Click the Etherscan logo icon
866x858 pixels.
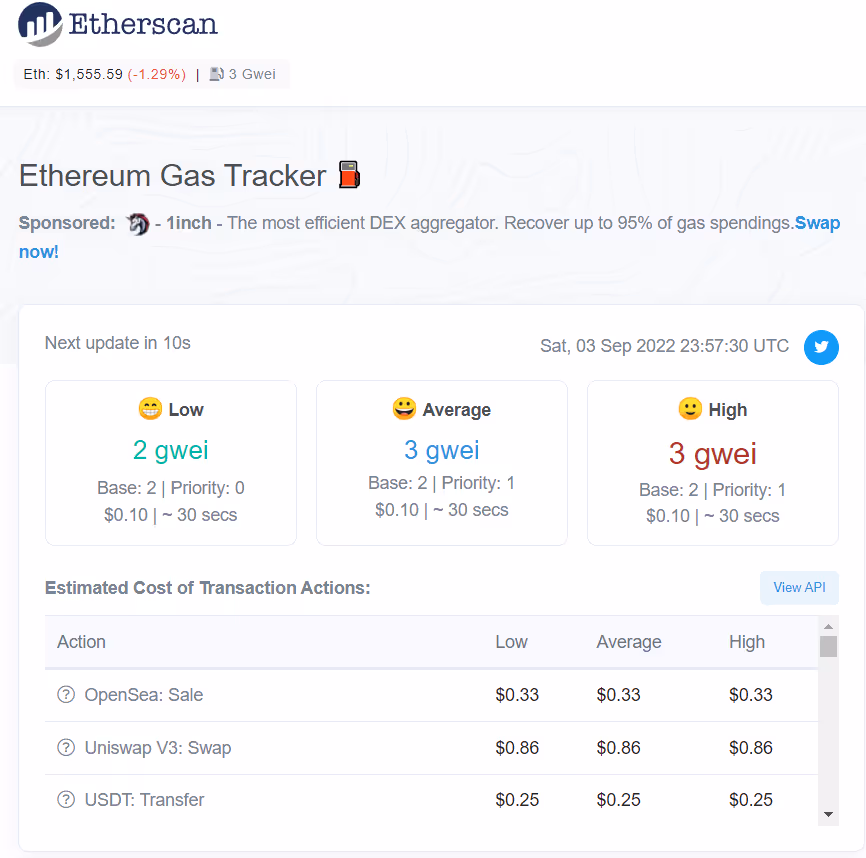pos(40,24)
